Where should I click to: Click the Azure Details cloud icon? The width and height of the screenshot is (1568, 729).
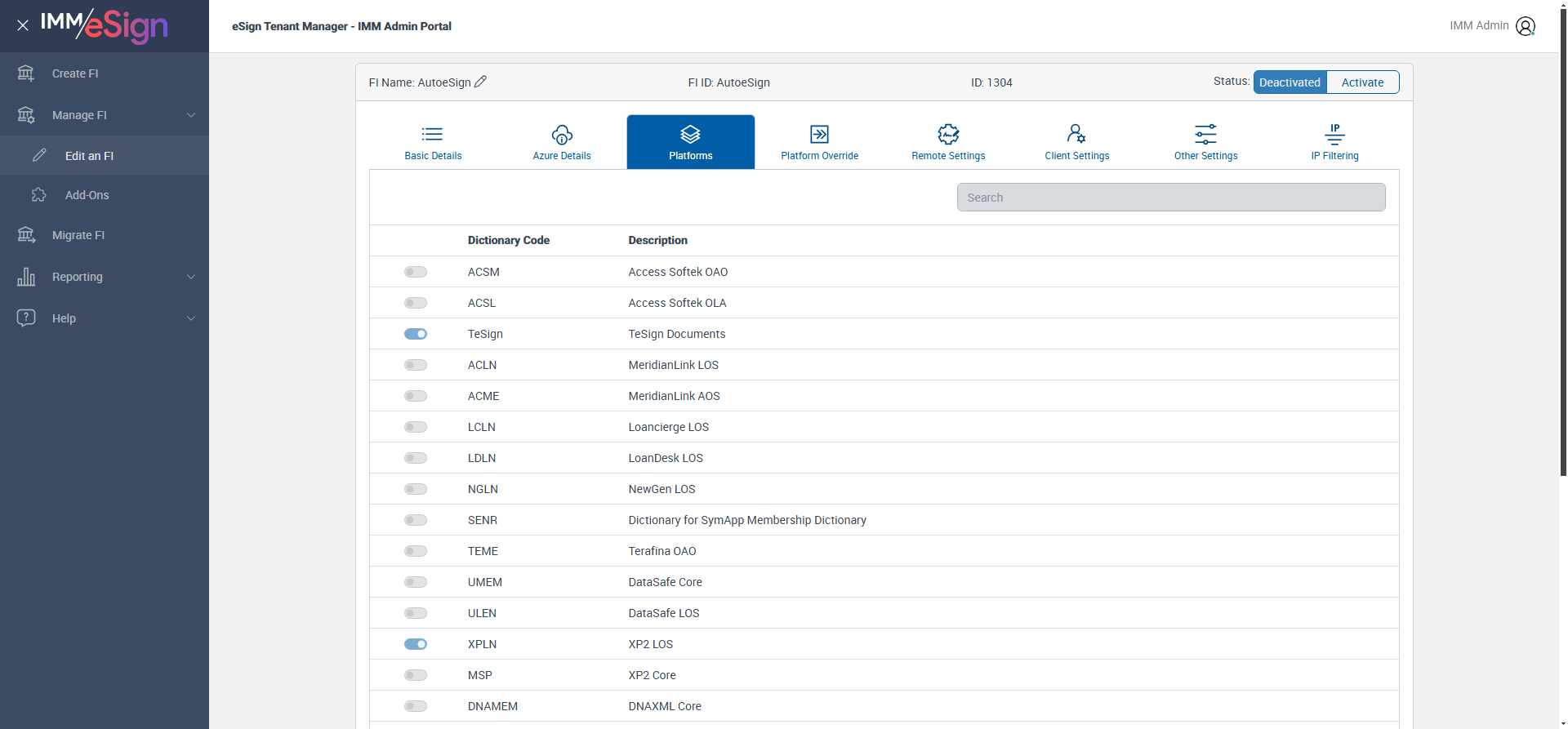[562, 134]
